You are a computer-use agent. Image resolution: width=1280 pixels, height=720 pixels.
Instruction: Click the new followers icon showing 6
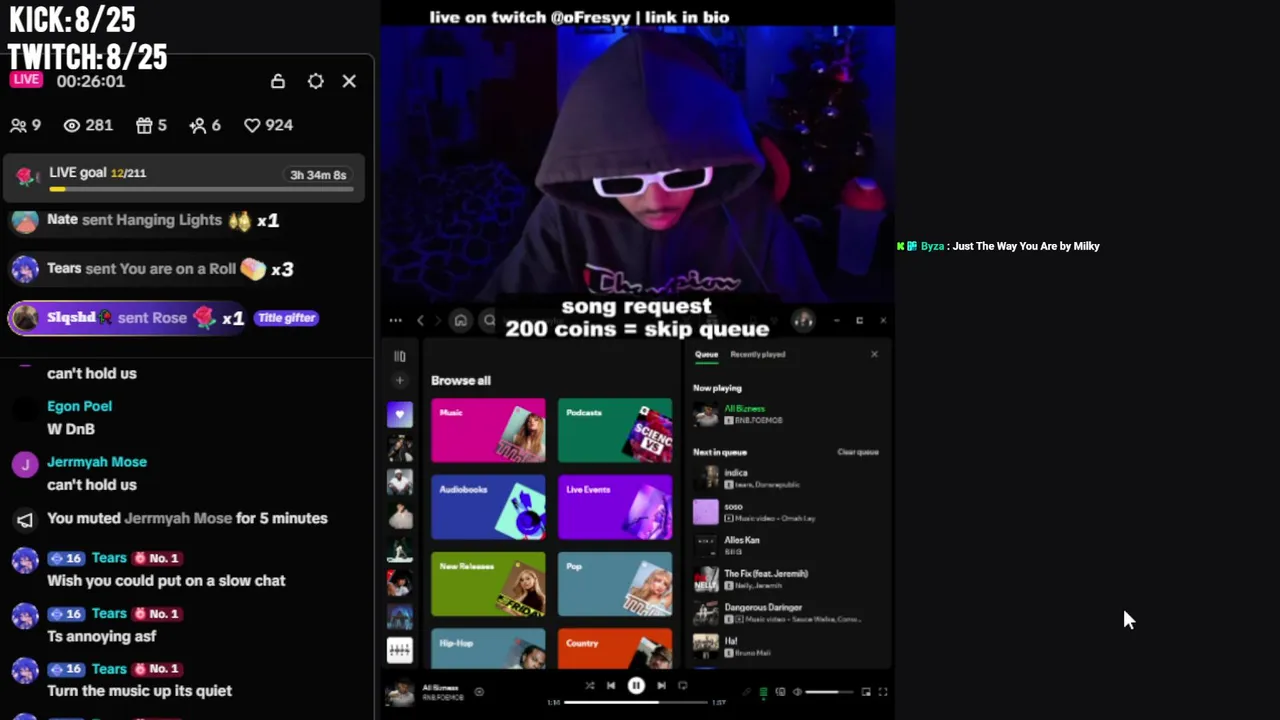[198, 125]
